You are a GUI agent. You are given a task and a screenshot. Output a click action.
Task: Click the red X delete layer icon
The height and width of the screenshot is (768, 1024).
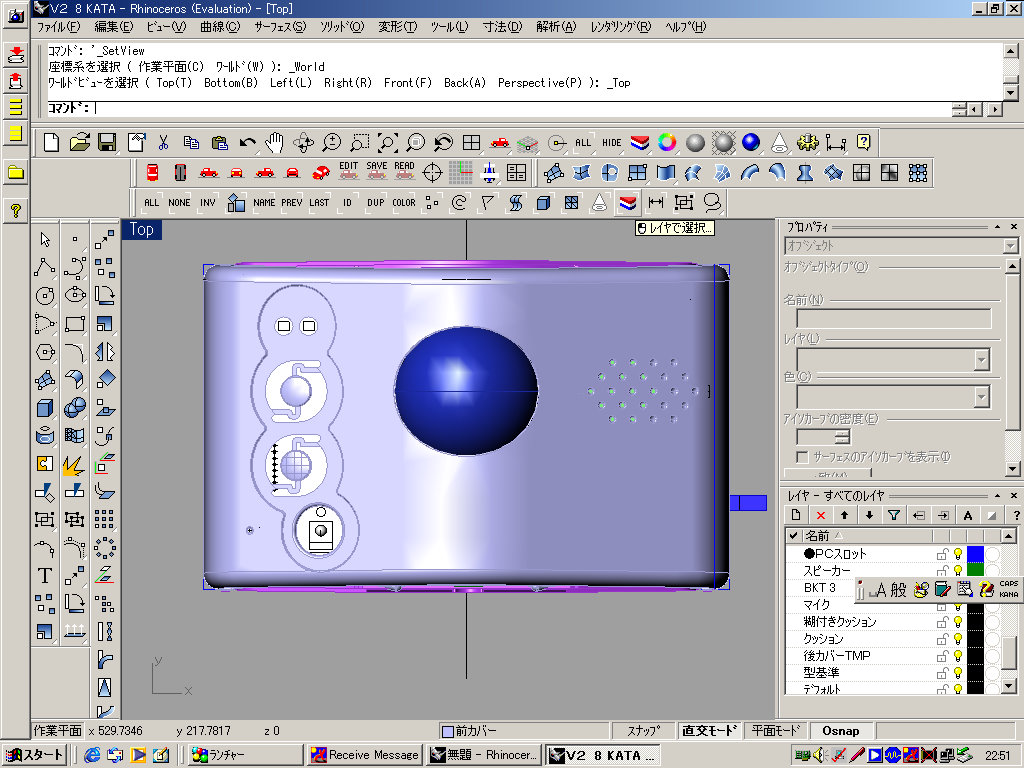820,515
